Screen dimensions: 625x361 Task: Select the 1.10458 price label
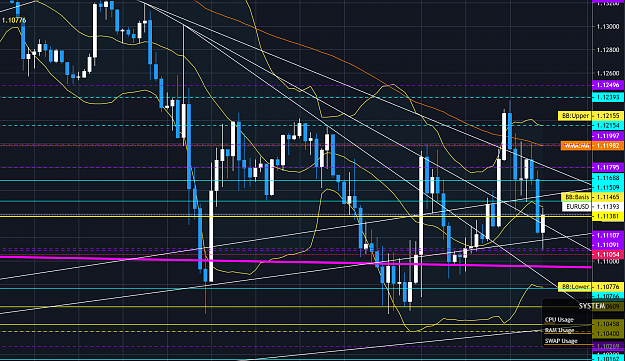click(608, 324)
